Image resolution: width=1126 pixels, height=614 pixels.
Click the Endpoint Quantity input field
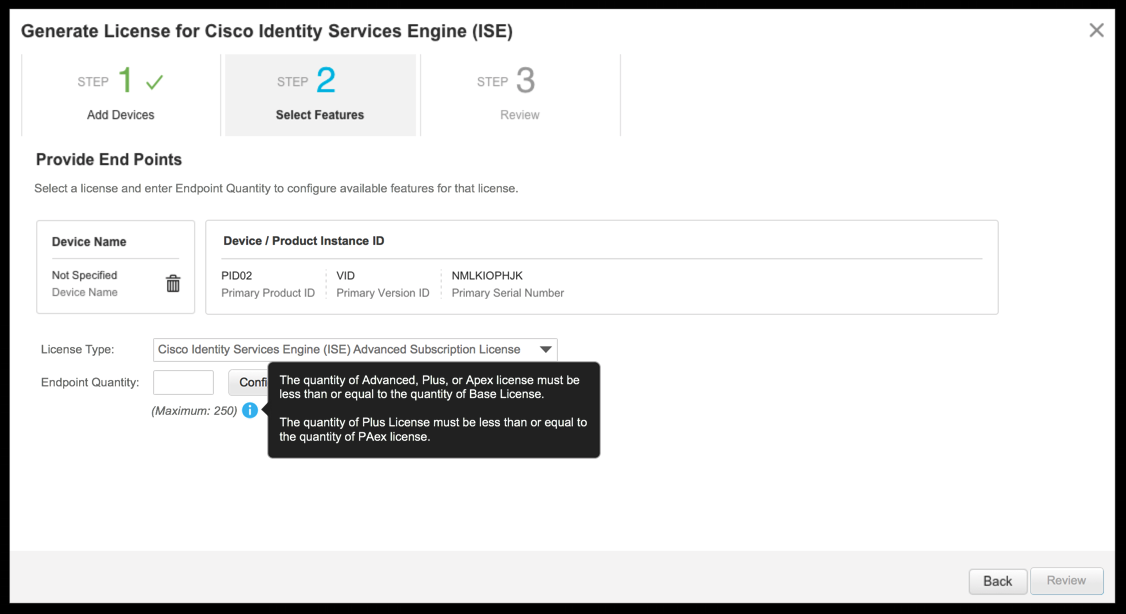point(183,382)
